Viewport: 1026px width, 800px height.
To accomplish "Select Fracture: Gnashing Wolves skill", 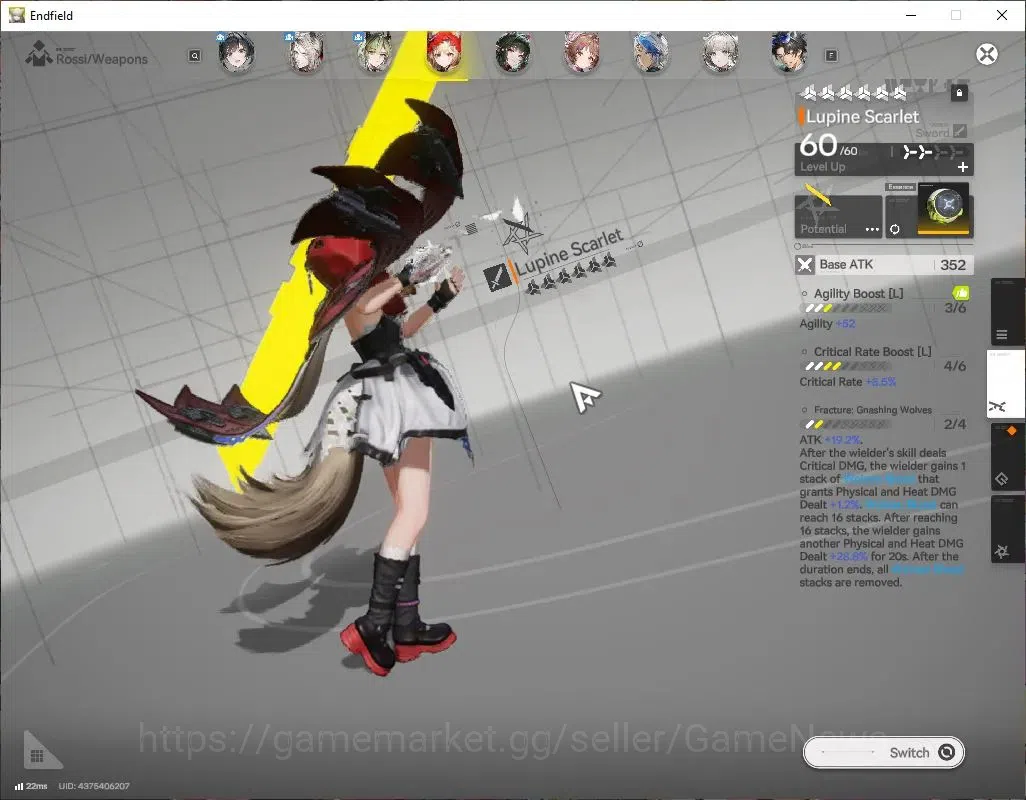I will pyautogui.click(x=872, y=410).
